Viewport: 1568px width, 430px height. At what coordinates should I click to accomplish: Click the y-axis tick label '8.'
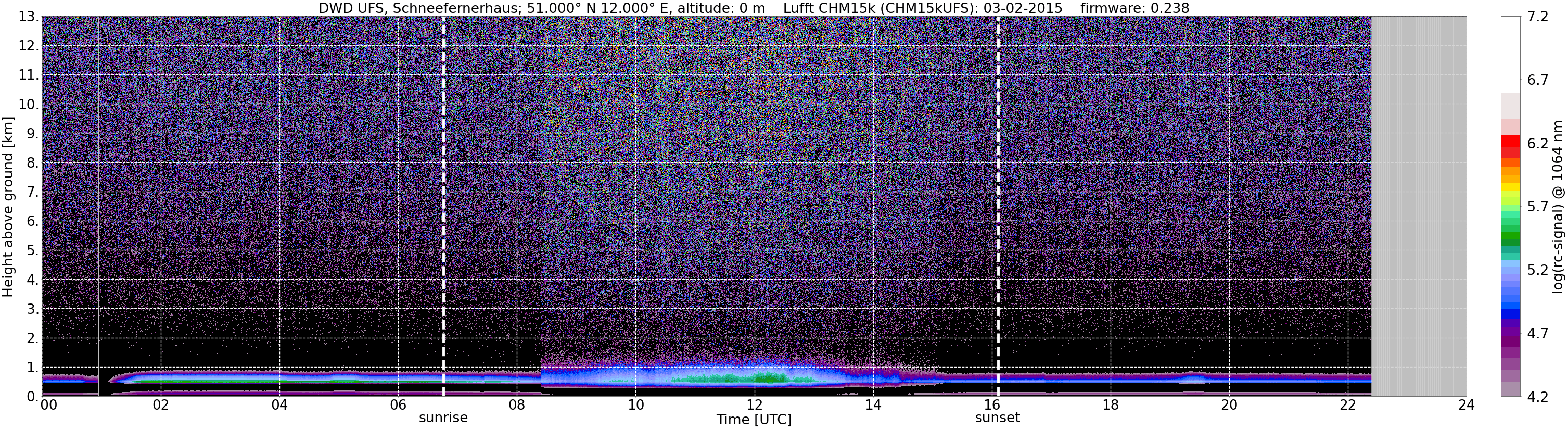tap(33, 163)
